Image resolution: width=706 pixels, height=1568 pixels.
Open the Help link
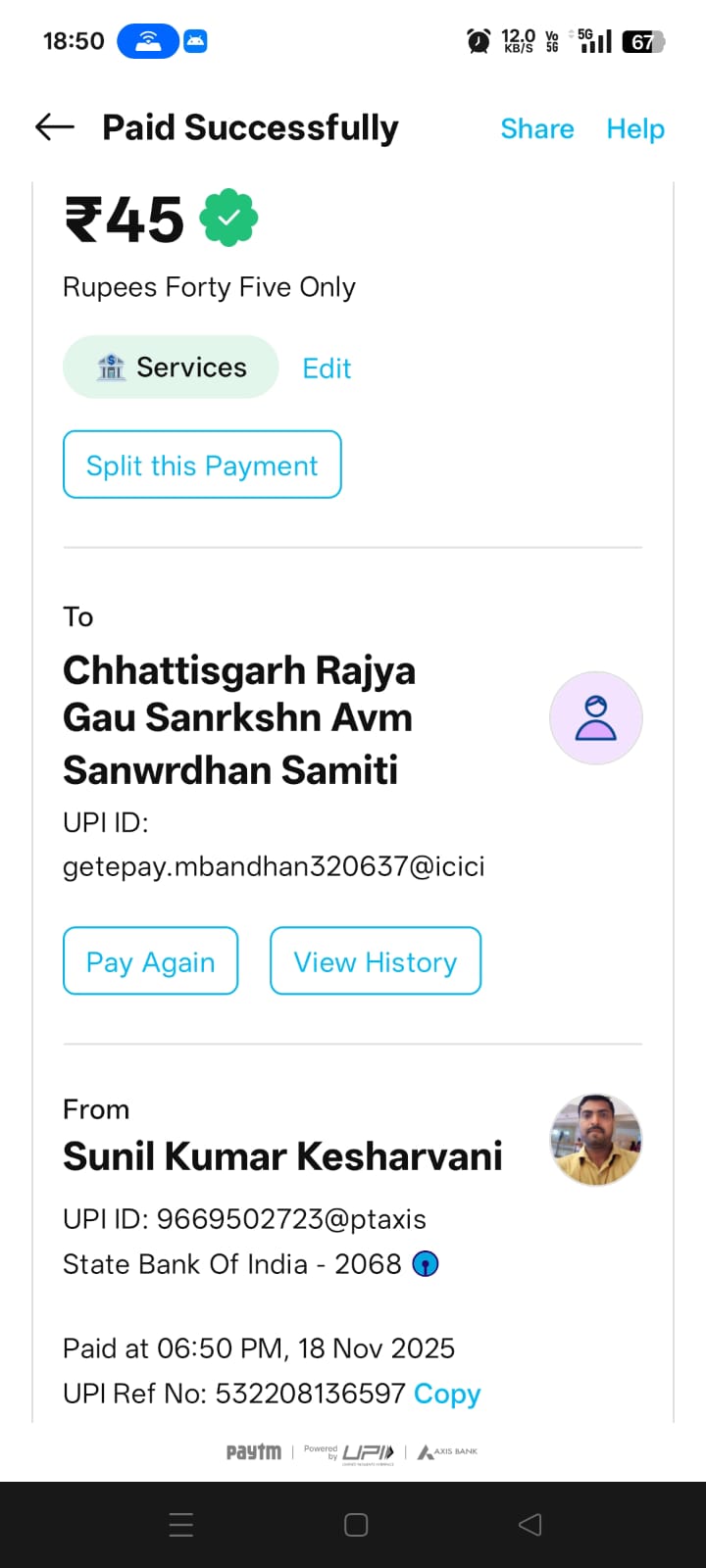[634, 128]
